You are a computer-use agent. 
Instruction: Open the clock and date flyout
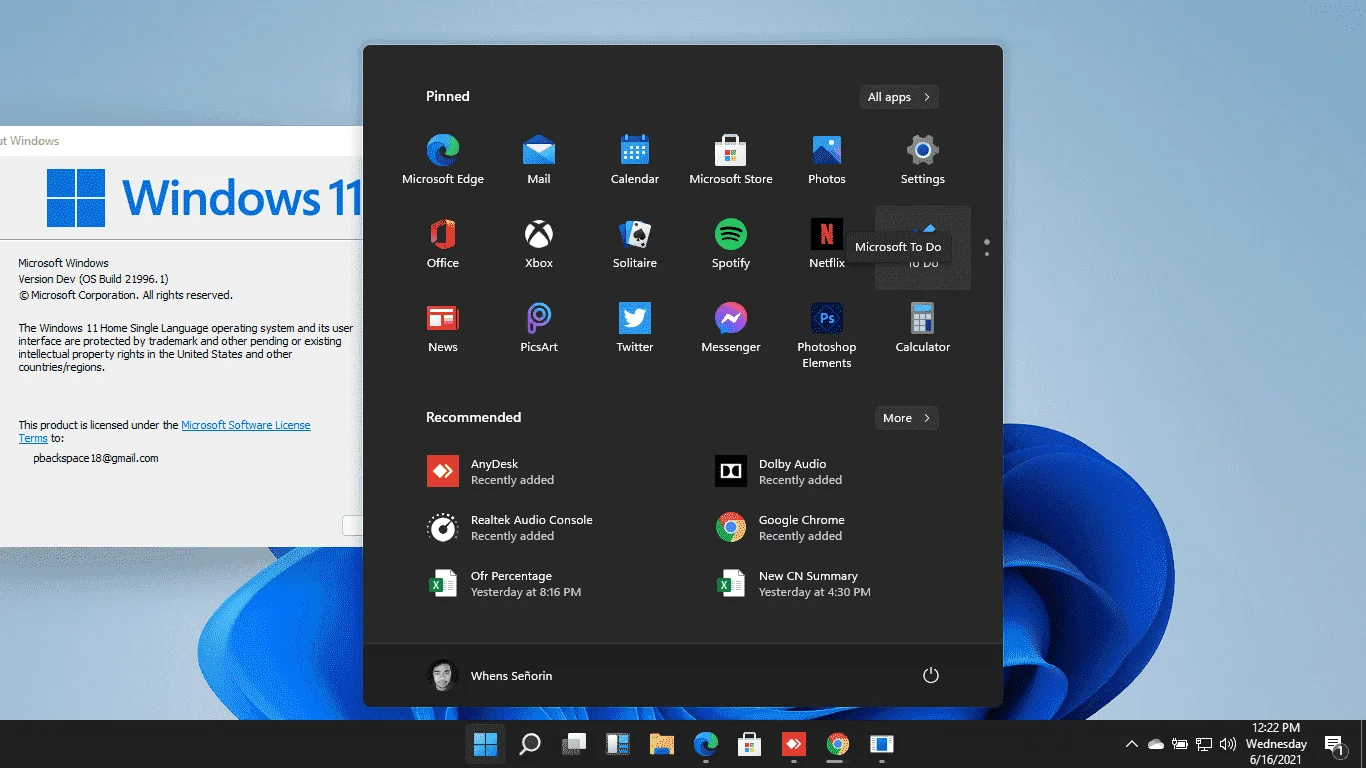(1276, 744)
